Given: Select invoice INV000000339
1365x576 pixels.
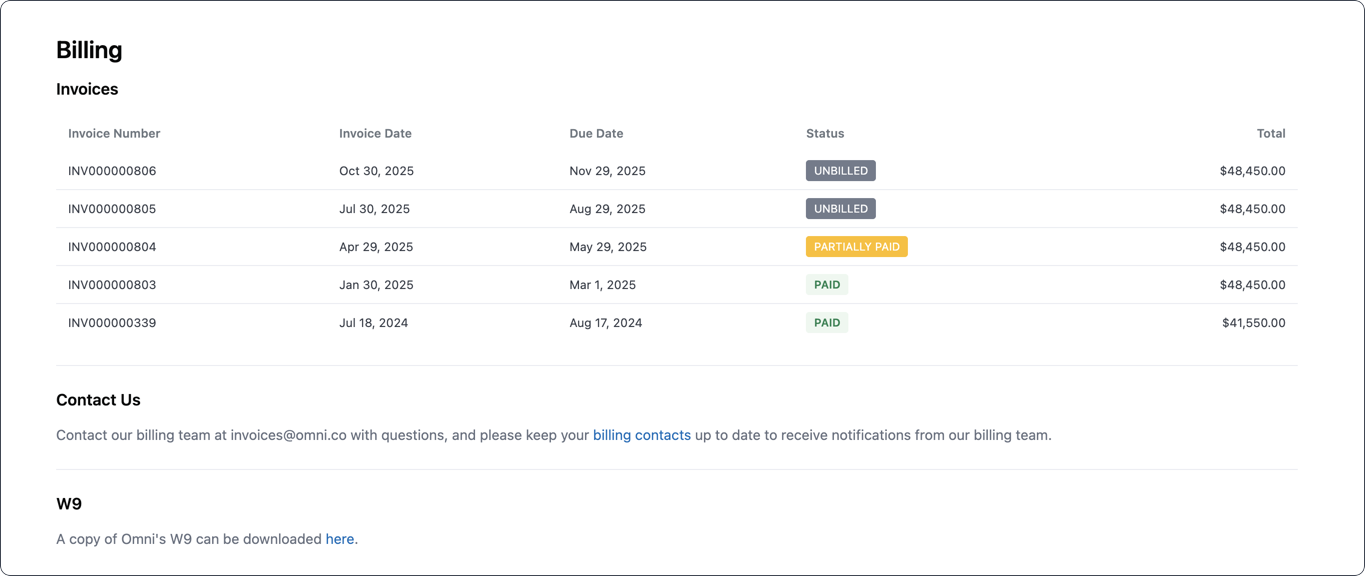Looking at the screenshot, I should click(112, 323).
